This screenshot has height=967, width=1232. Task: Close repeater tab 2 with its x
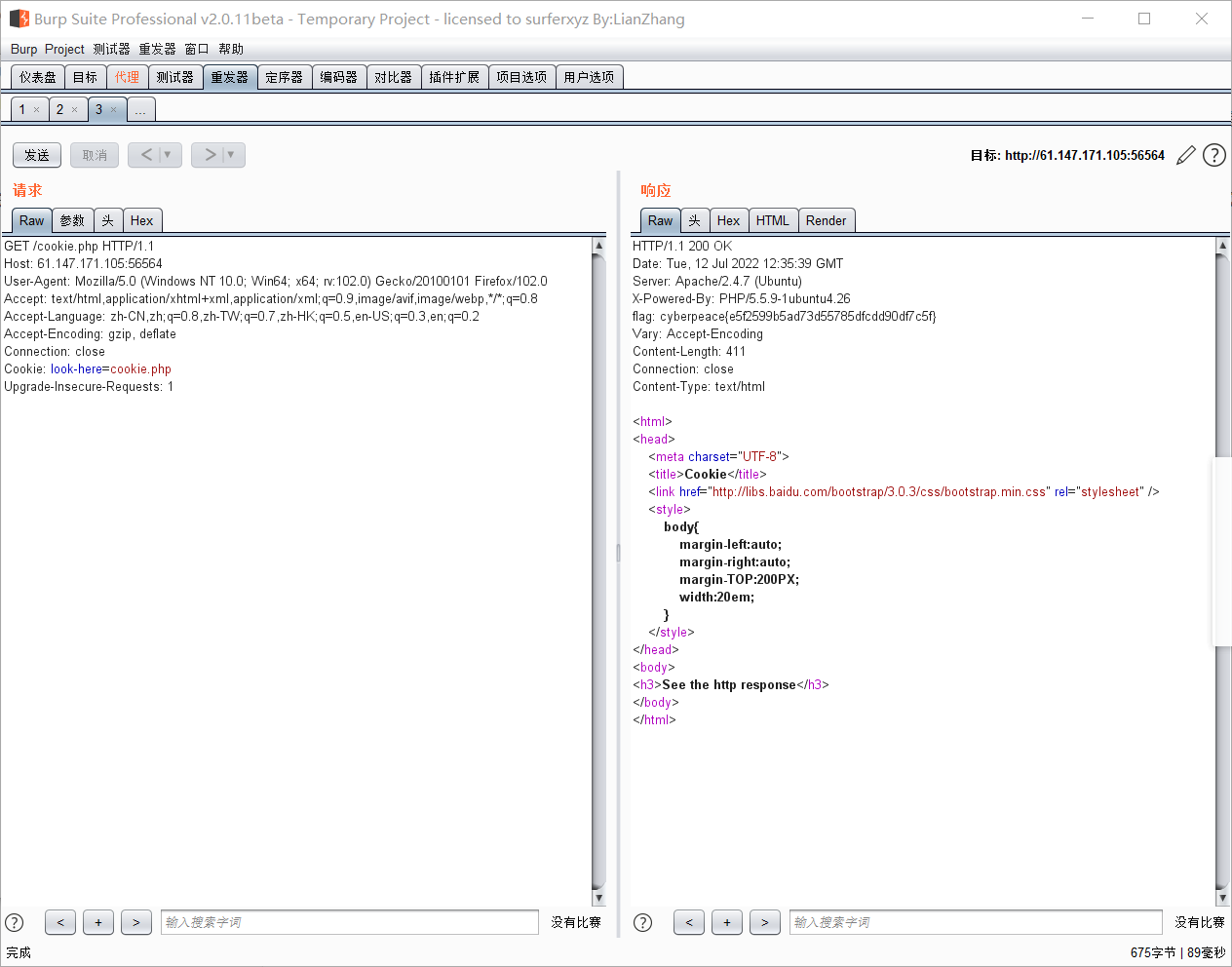tap(74, 110)
